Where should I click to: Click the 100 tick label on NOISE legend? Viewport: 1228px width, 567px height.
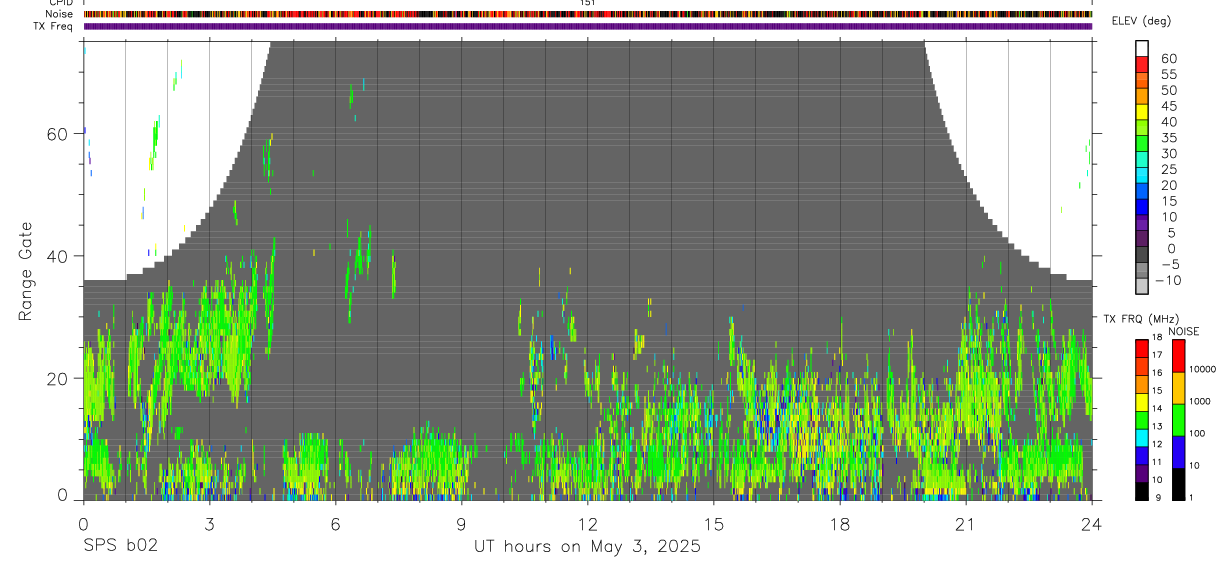click(1197, 433)
